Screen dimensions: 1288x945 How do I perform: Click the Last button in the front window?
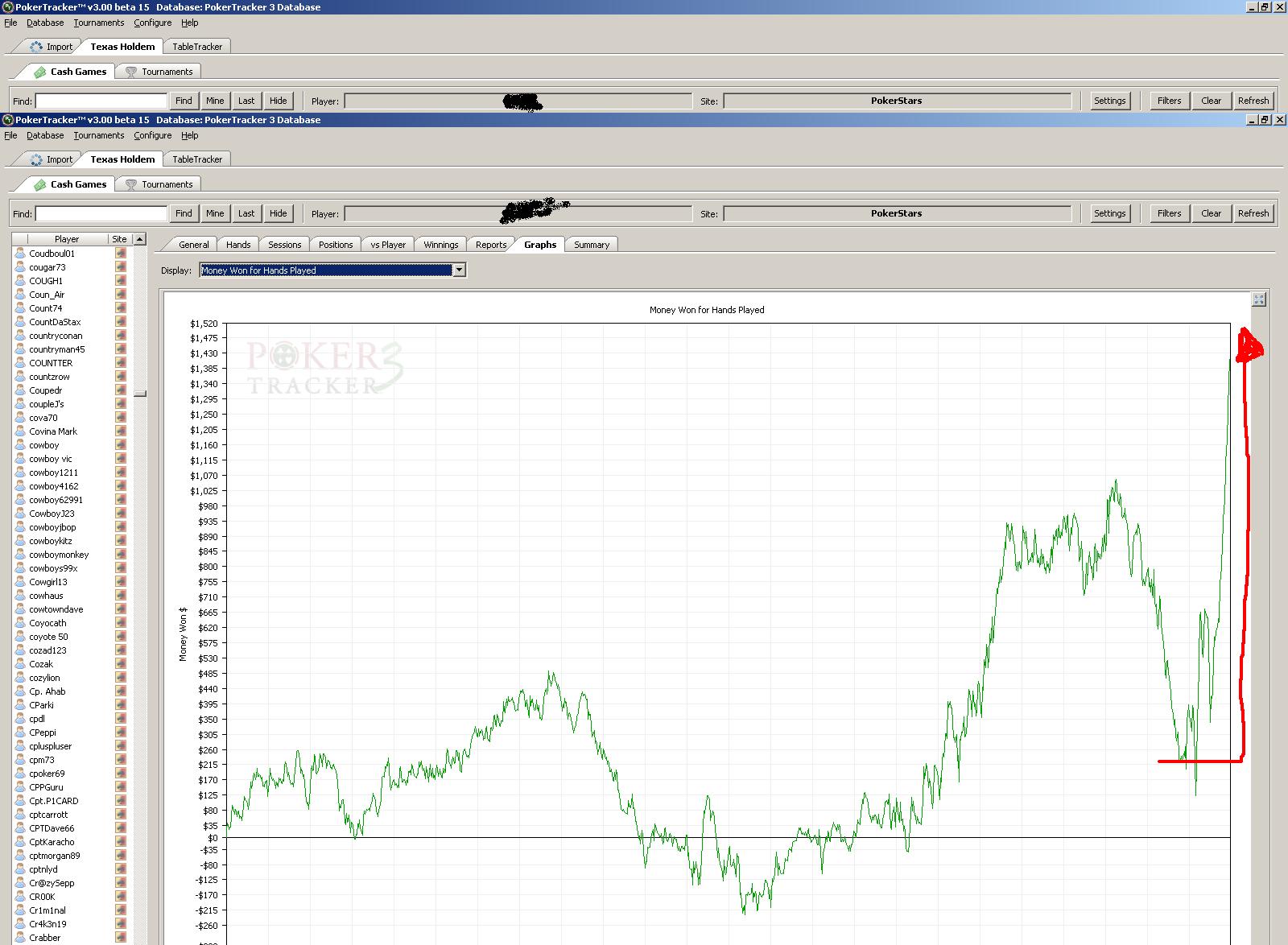[x=246, y=213]
